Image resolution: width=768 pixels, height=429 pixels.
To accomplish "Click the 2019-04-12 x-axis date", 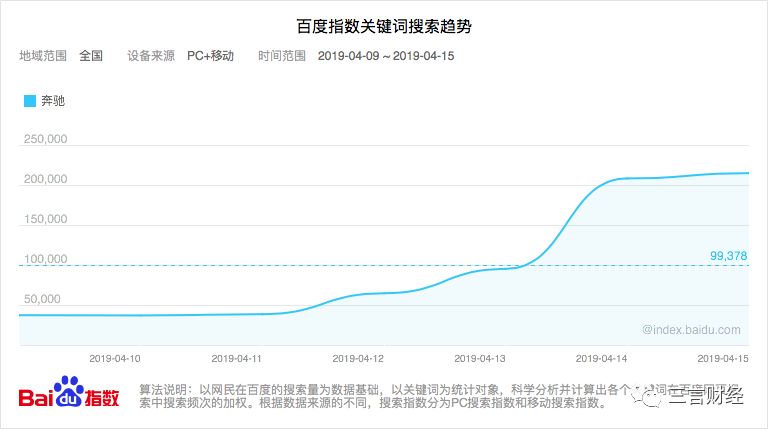I will pyautogui.click(x=358, y=358).
